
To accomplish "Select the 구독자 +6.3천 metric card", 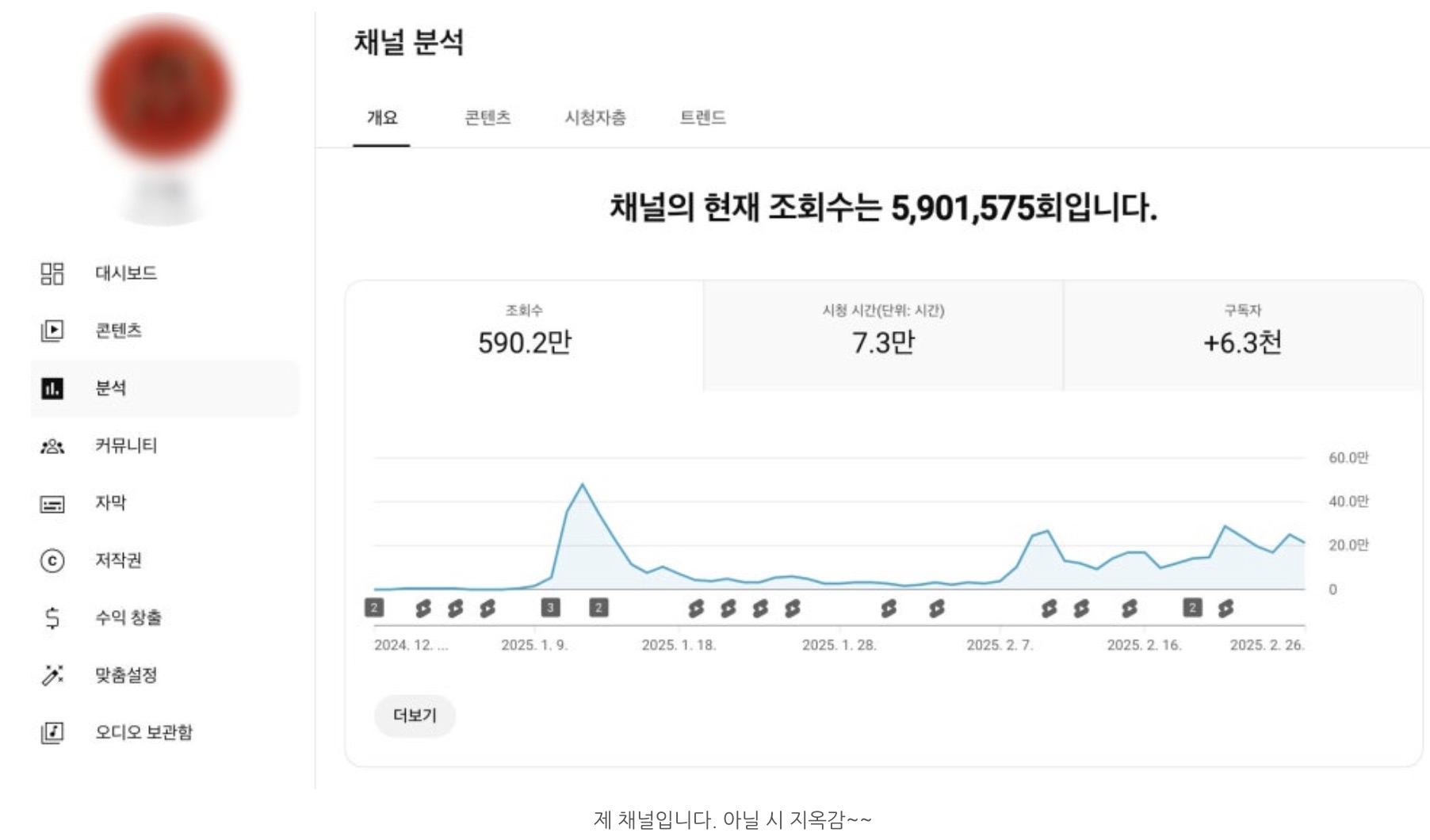I will tap(1242, 334).
